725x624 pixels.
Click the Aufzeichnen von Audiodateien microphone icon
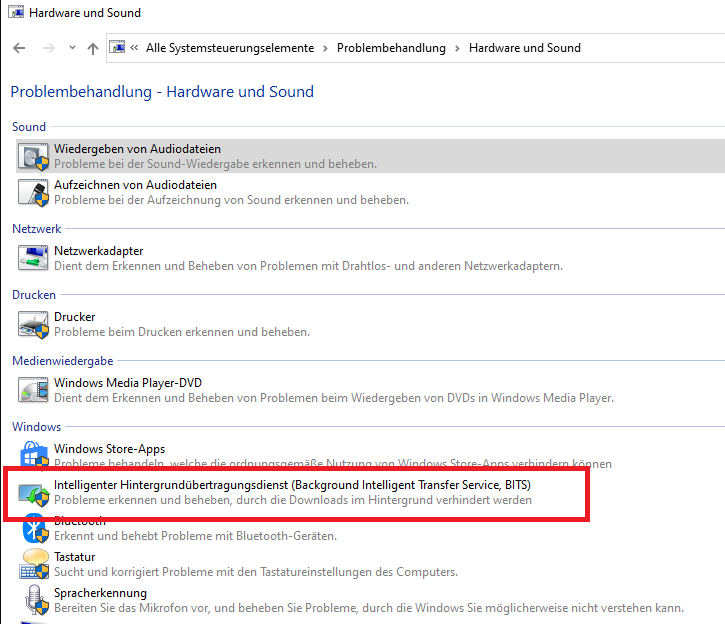tap(33, 192)
